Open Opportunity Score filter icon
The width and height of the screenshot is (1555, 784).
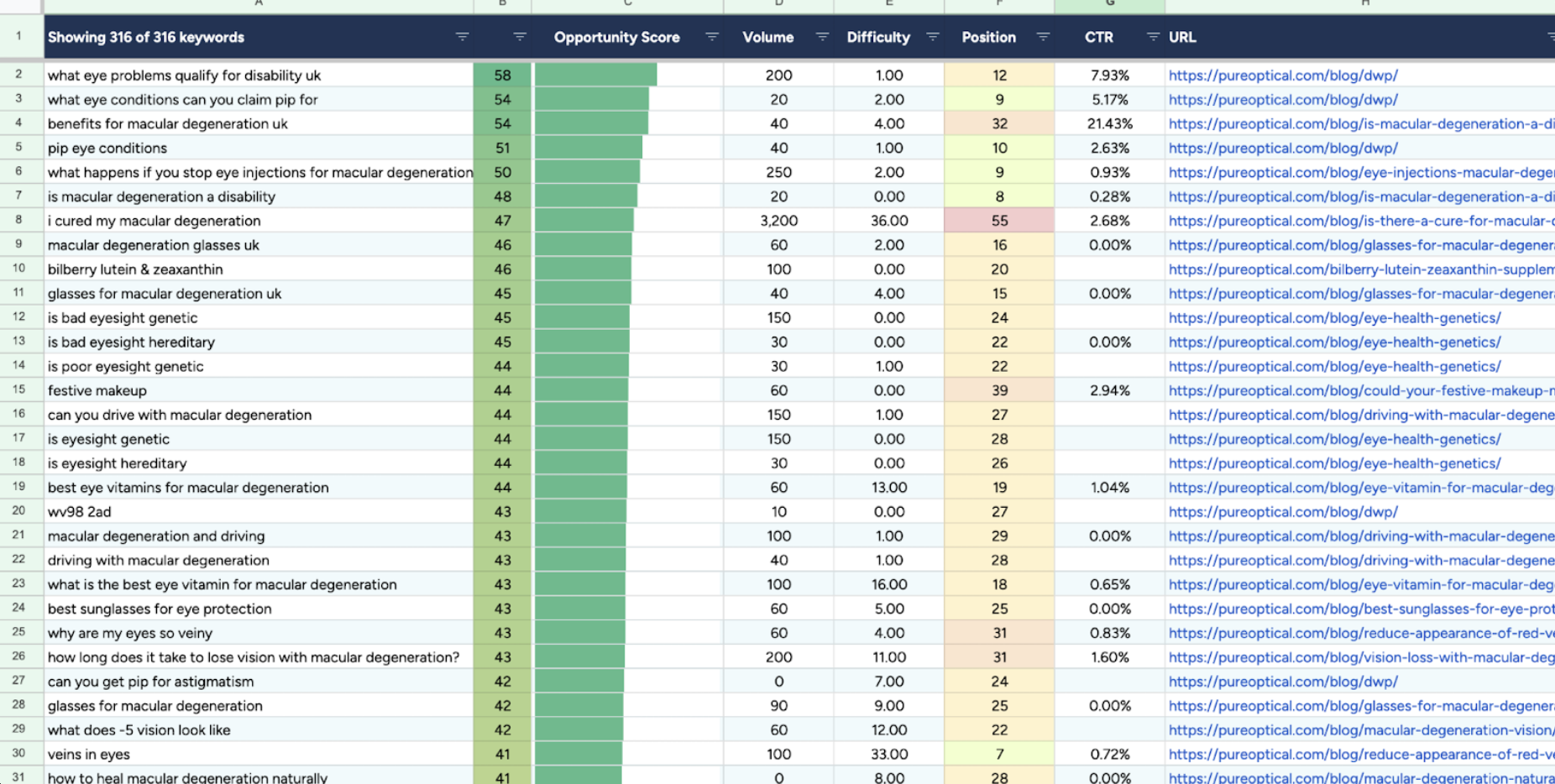pos(711,37)
